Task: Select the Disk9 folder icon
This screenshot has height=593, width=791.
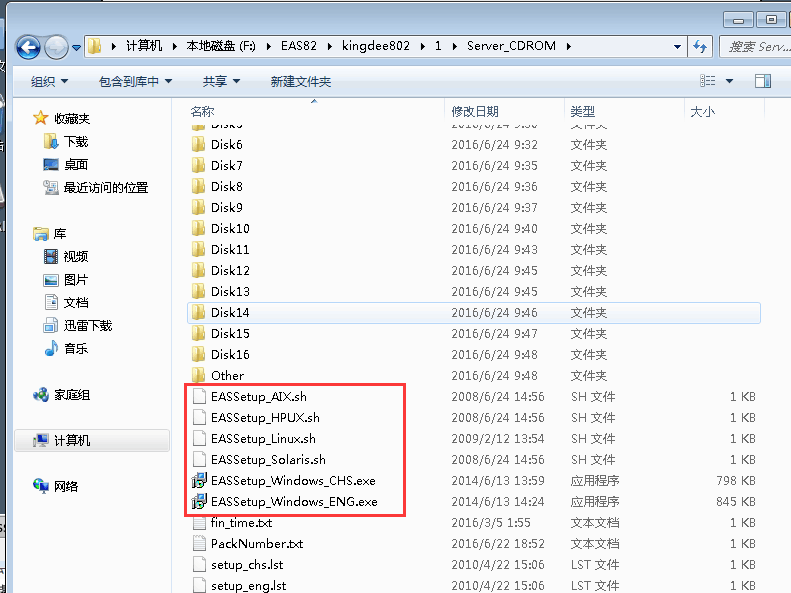Action: pos(199,207)
